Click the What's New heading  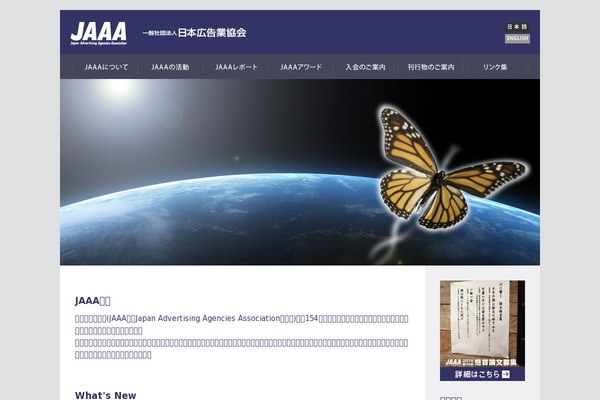106,395
